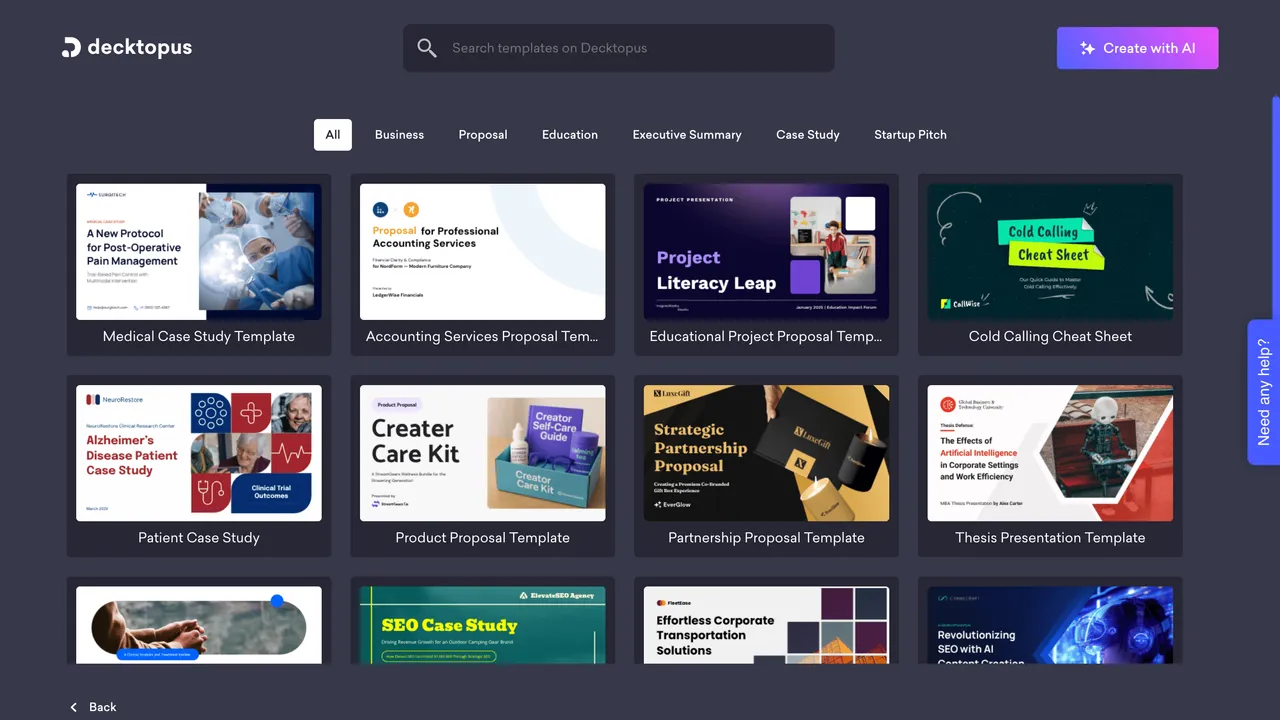The width and height of the screenshot is (1280, 720).
Task: Open the Strategic Partnership Proposal thumbnail
Action: coord(766,453)
